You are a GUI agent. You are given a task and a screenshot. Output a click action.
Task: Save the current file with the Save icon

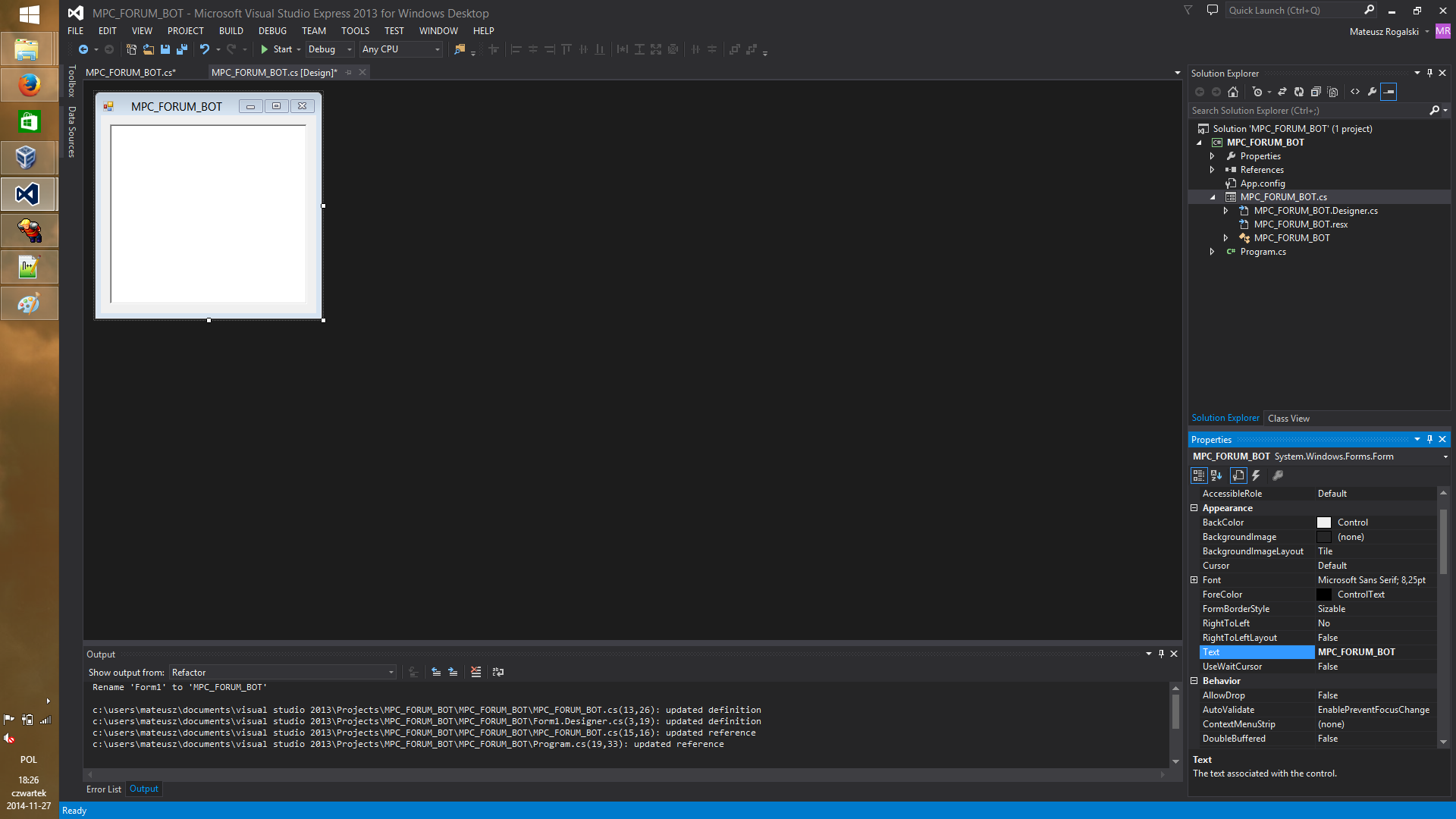(x=165, y=49)
